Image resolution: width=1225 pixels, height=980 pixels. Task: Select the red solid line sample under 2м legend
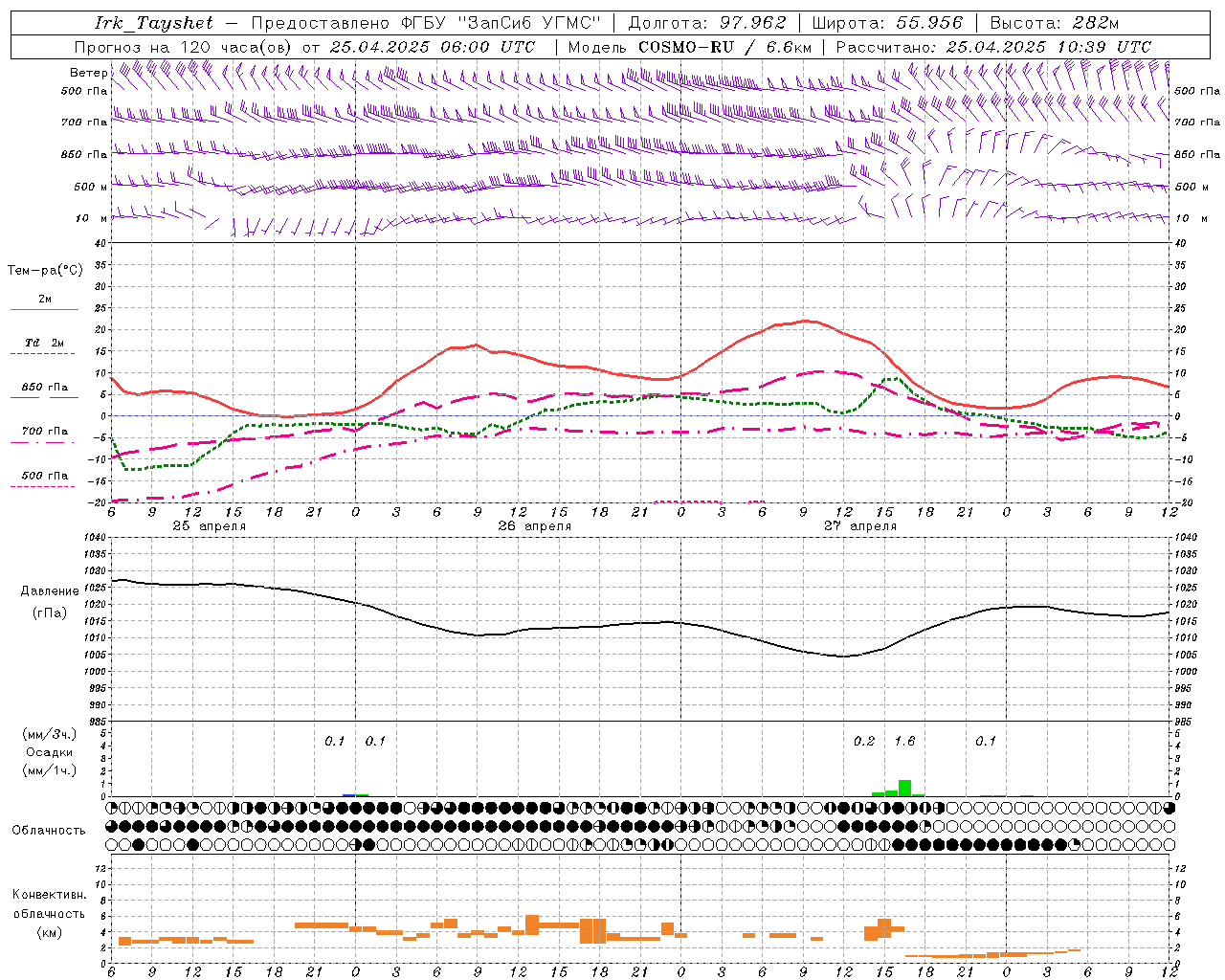click(44, 310)
